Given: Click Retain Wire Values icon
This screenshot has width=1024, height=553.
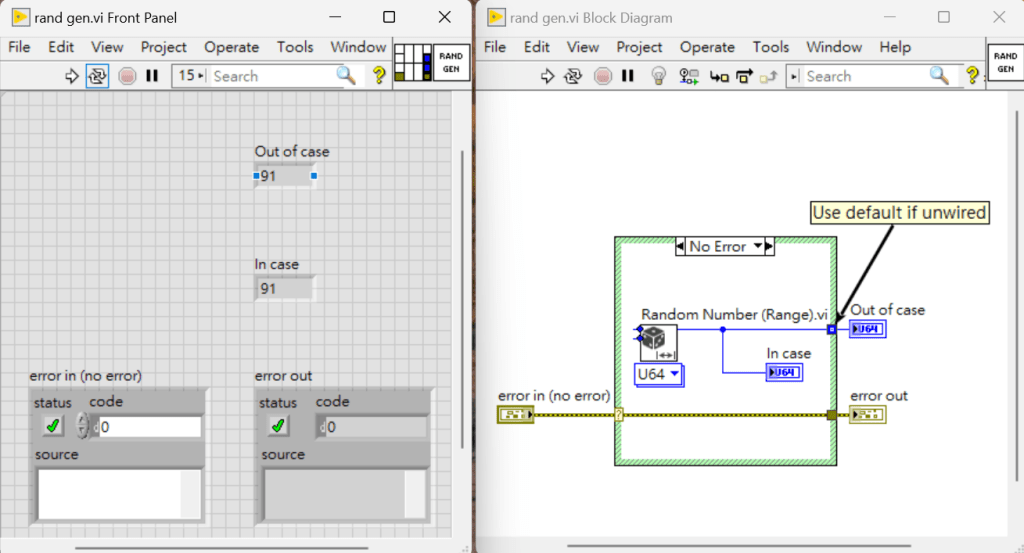Looking at the screenshot, I should coord(688,76).
